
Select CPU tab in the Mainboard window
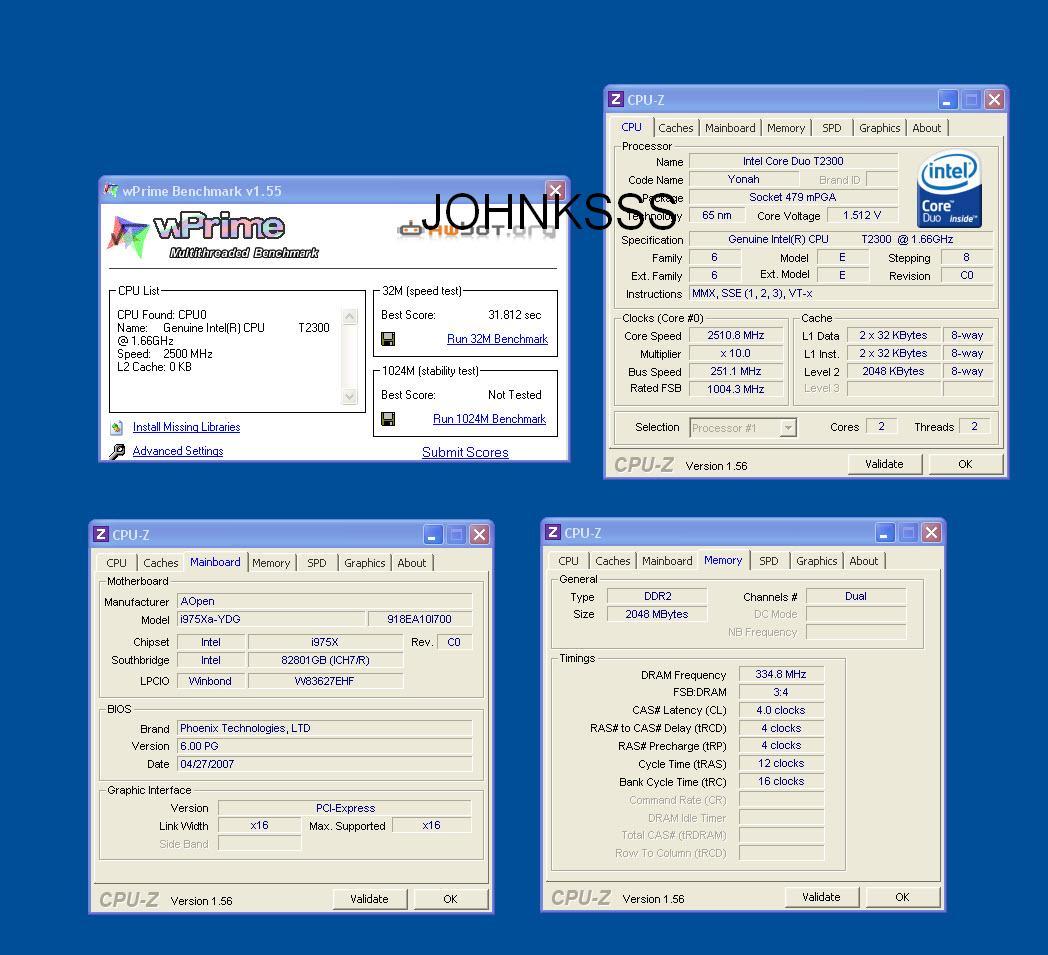click(116, 563)
